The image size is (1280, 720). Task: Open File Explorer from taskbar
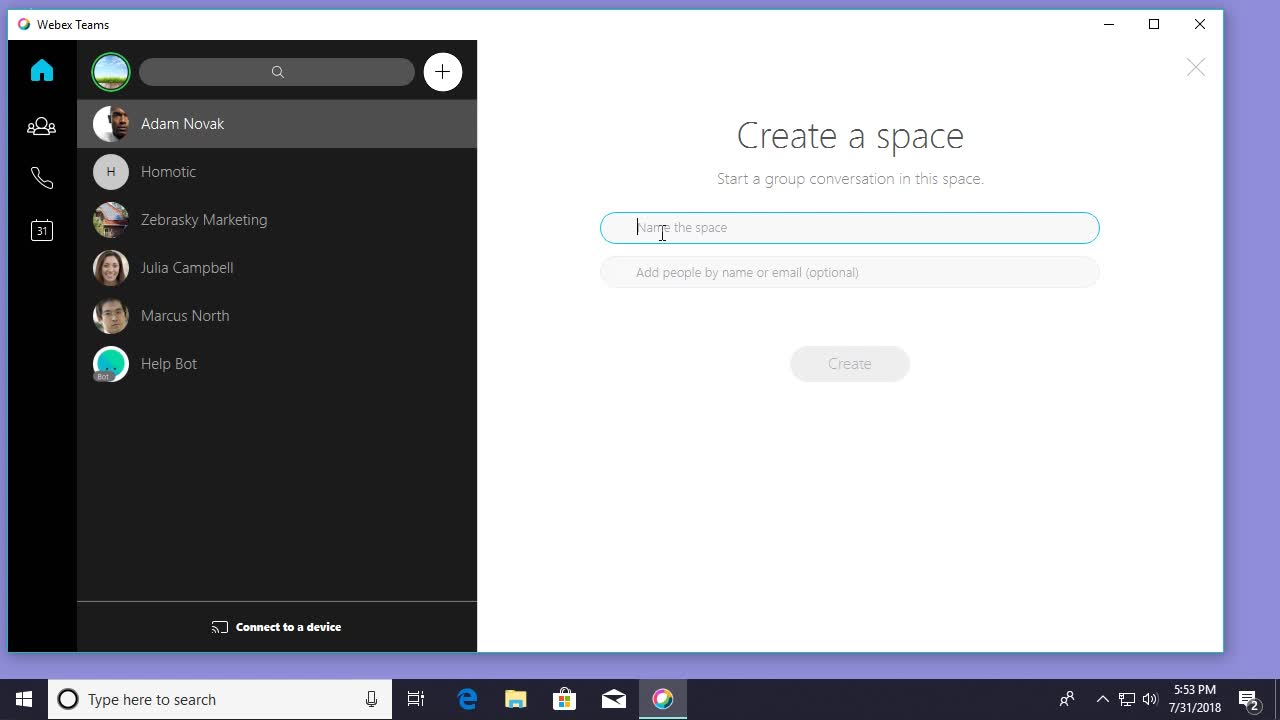tap(515, 699)
